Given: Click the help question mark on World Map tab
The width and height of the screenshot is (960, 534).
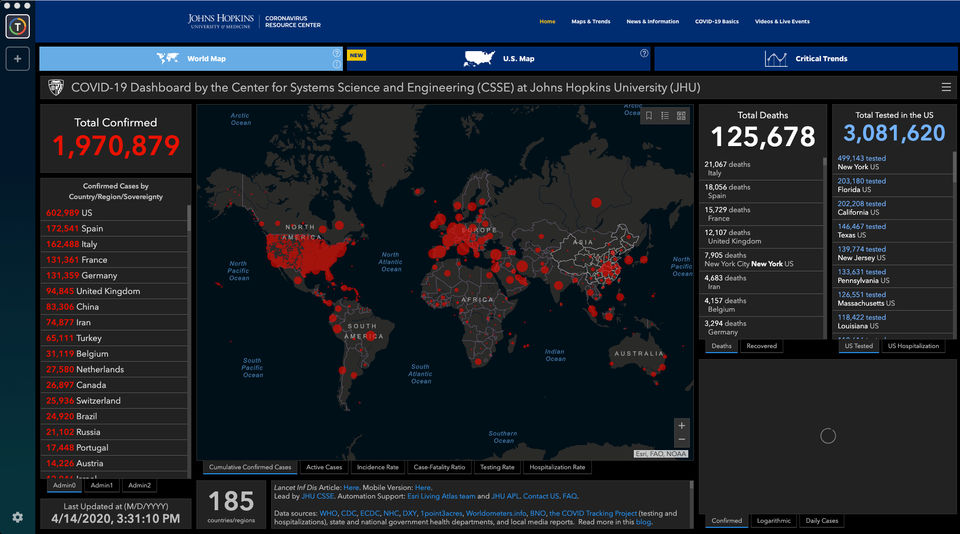Looking at the screenshot, I should 336,53.
